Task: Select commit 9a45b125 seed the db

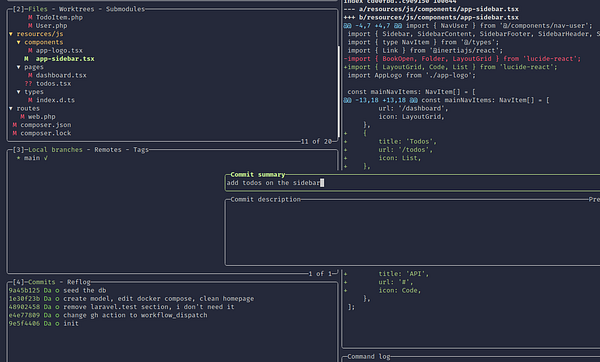Action: pos(57,290)
